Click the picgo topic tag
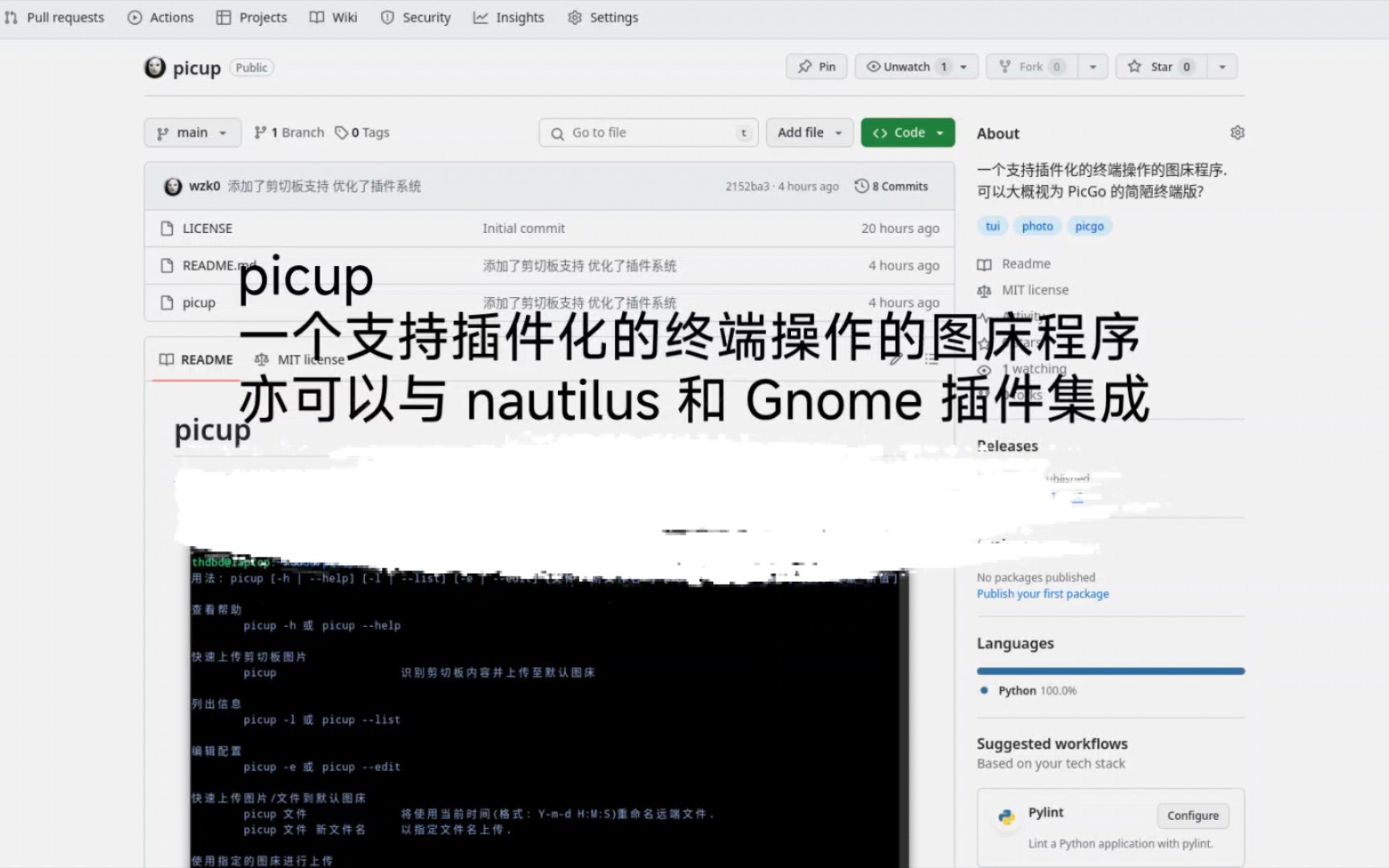The width and height of the screenshot is (1389, 868). [1089, 227]
